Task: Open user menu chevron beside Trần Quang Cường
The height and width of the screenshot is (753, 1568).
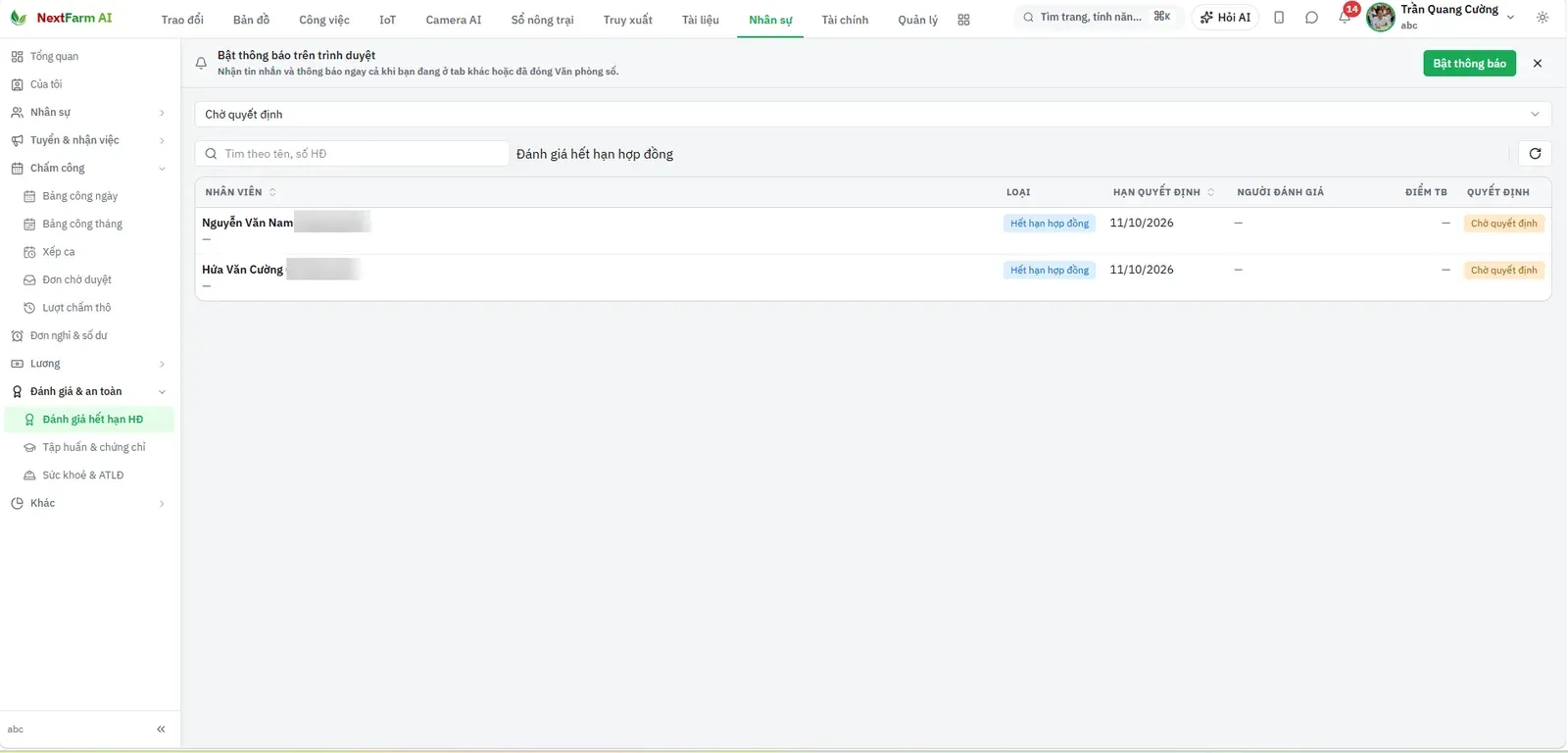Action: [x=1510, y=18]
